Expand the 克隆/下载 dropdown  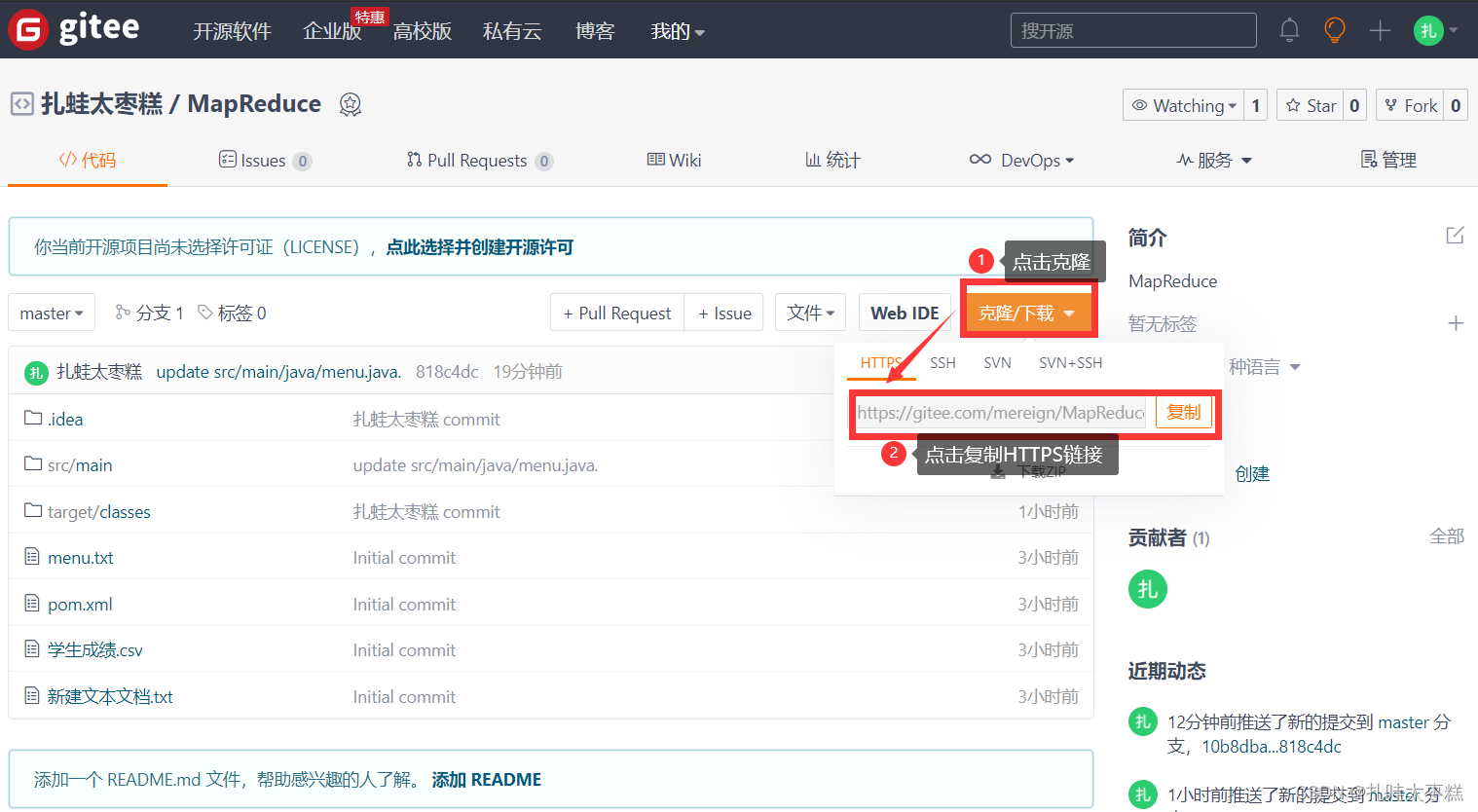pos(1028,313)
